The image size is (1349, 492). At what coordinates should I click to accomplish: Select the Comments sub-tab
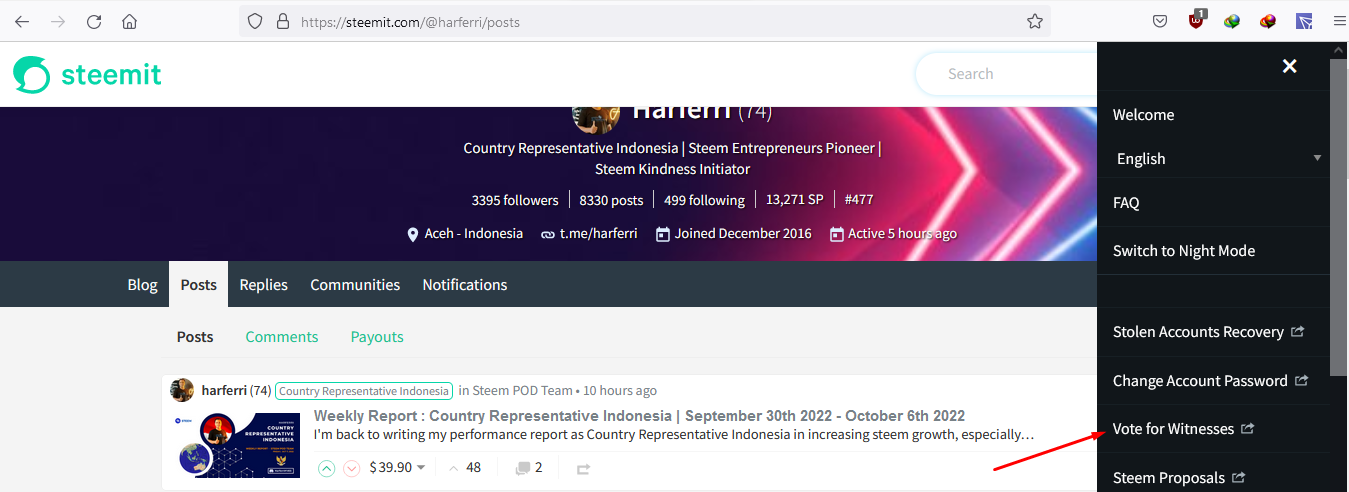[x=282, y=337]
